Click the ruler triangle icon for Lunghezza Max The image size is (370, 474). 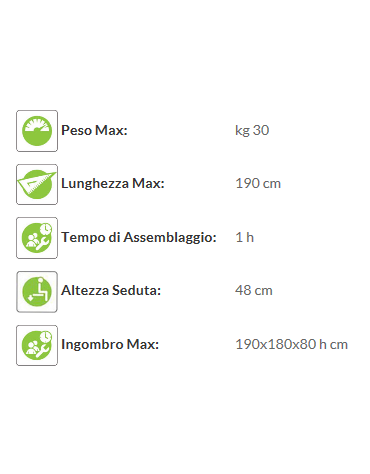coord(37,184)
